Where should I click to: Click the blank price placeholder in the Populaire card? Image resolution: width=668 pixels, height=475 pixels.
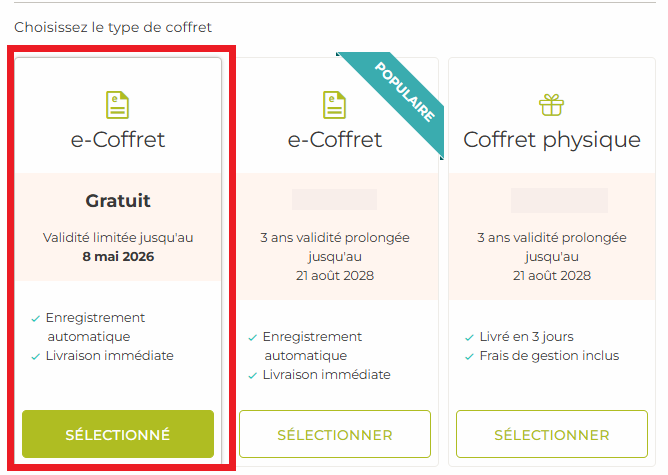point(334,200)
